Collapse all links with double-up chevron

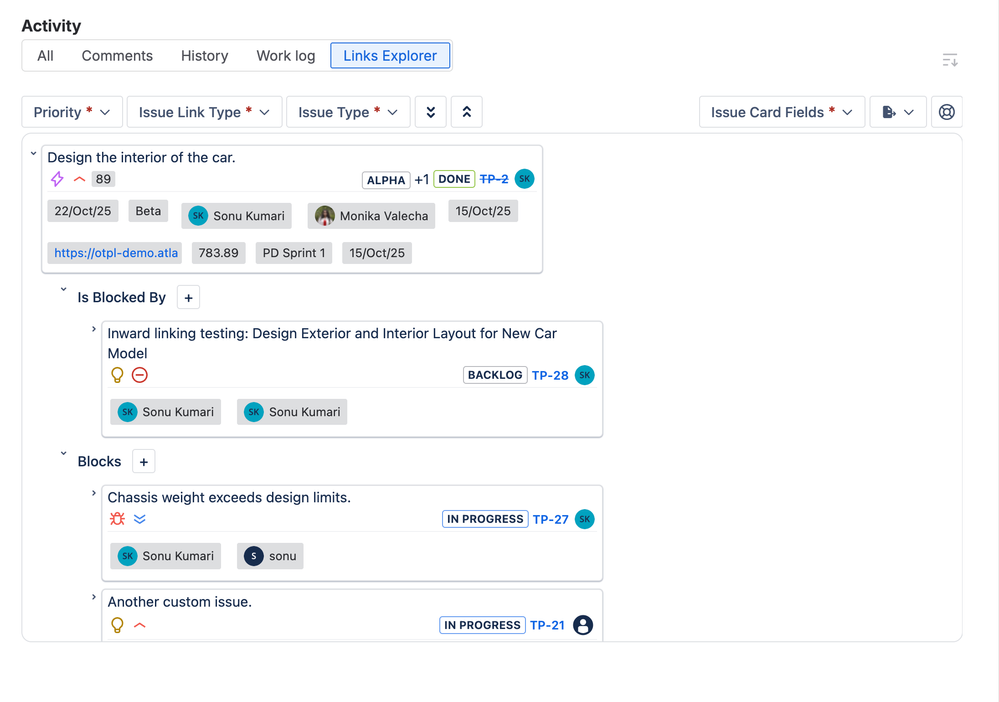466,112
